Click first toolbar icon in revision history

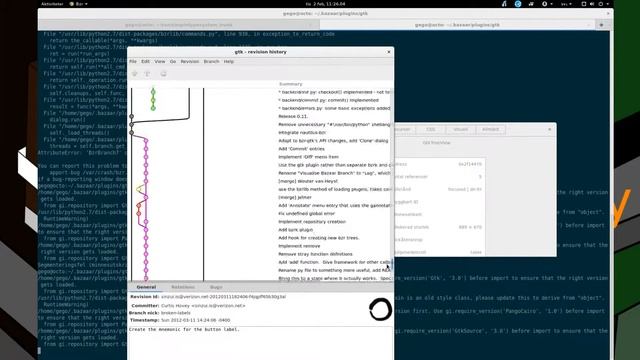pyautogui.click(x=135, y=74)
